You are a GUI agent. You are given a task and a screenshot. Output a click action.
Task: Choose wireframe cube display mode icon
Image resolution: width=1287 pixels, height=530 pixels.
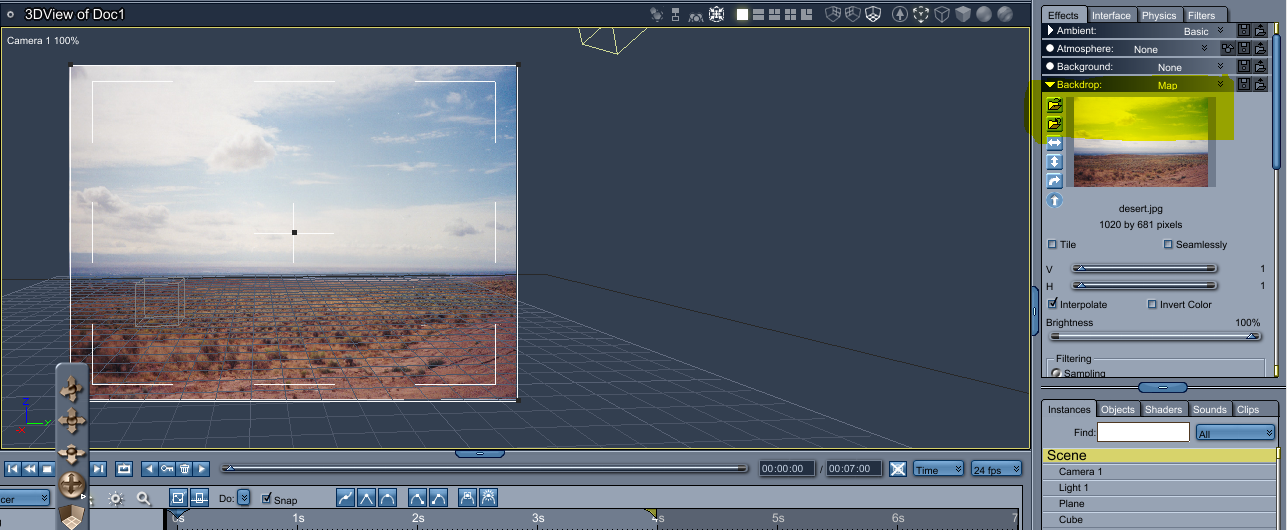[x=942, y=14]
